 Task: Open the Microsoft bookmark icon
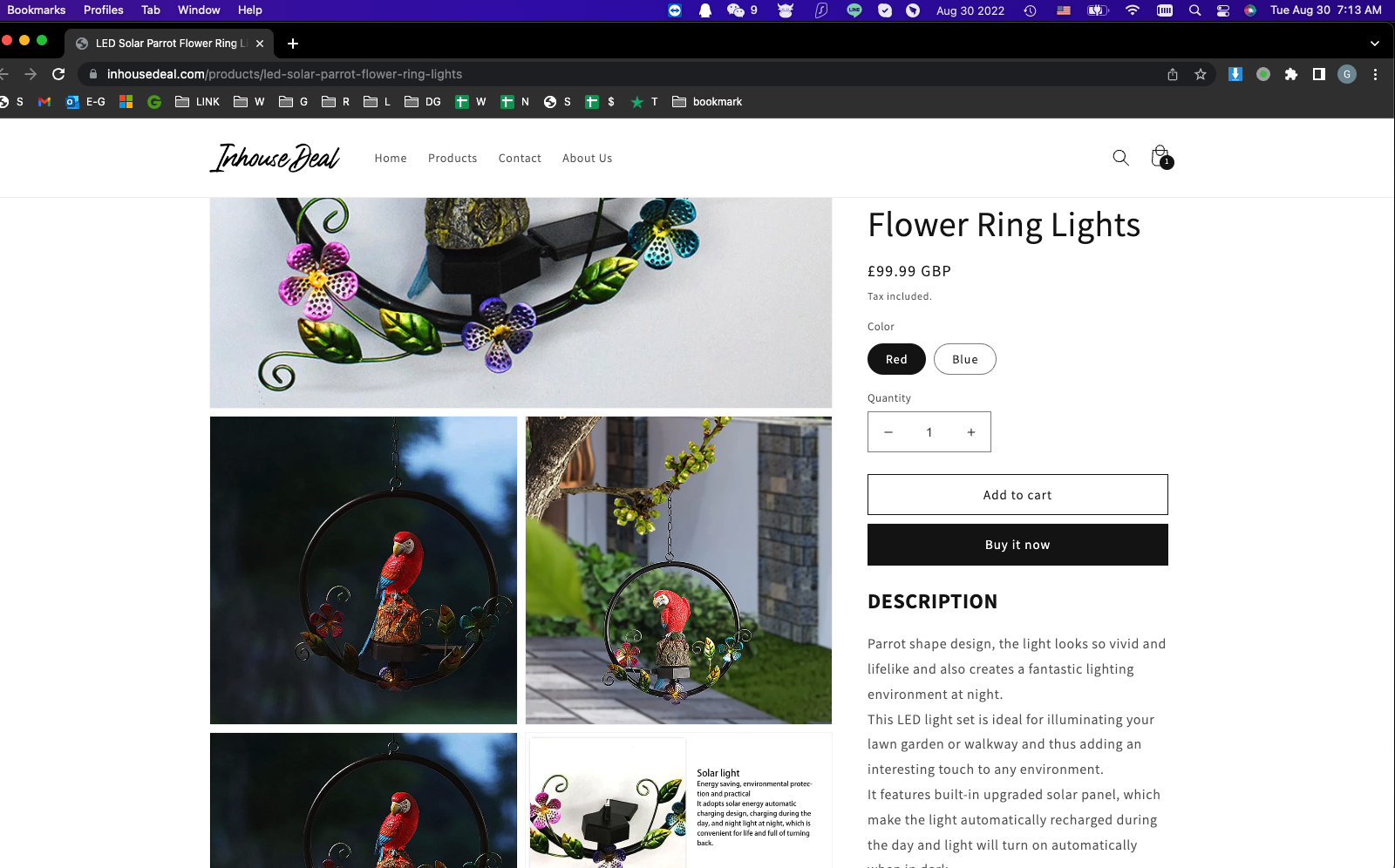click(126, 102)
